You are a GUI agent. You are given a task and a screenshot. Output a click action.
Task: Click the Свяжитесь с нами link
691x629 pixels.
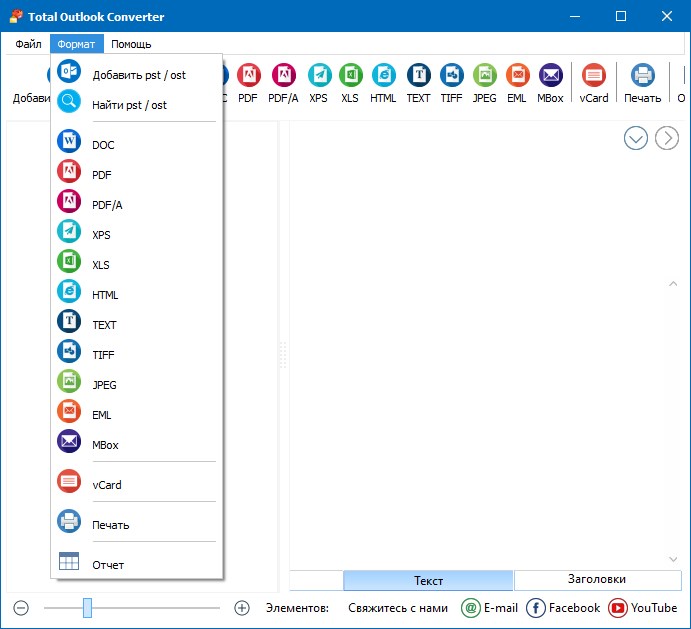tap(398, 608)
